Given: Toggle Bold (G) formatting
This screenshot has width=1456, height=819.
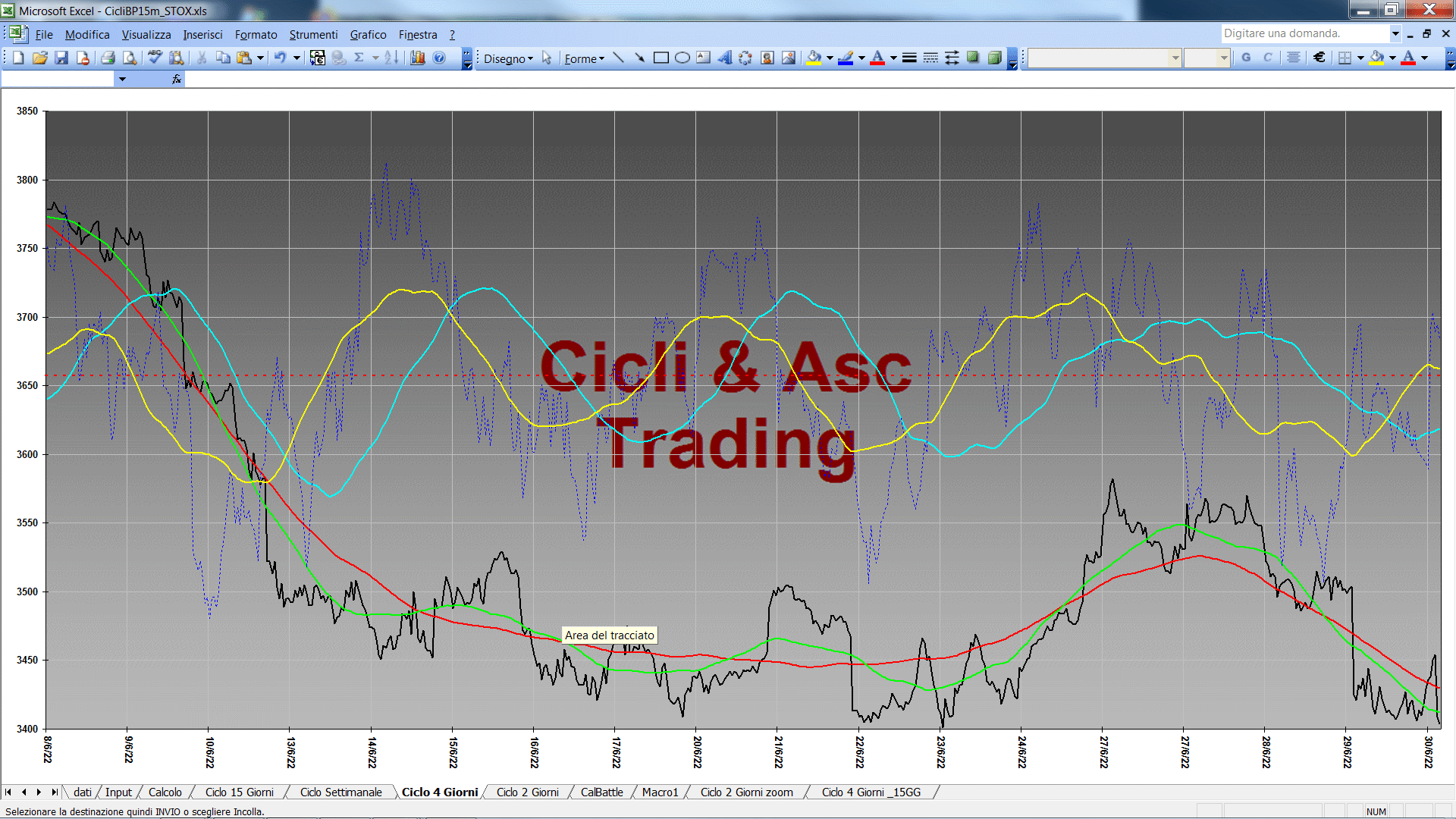Looking at the screenshot, I should (x=1246, y=58).
